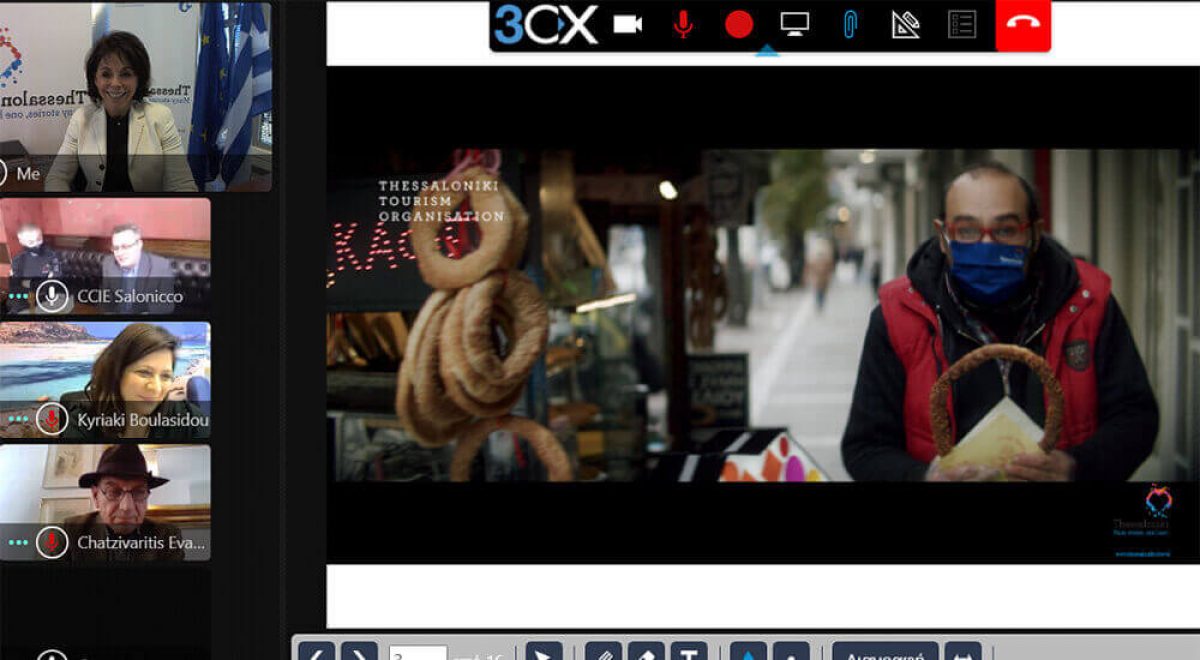Screen dimensions: 1200x660
Task: Open the screen sharing monitor icon
Action: point(795,24)
